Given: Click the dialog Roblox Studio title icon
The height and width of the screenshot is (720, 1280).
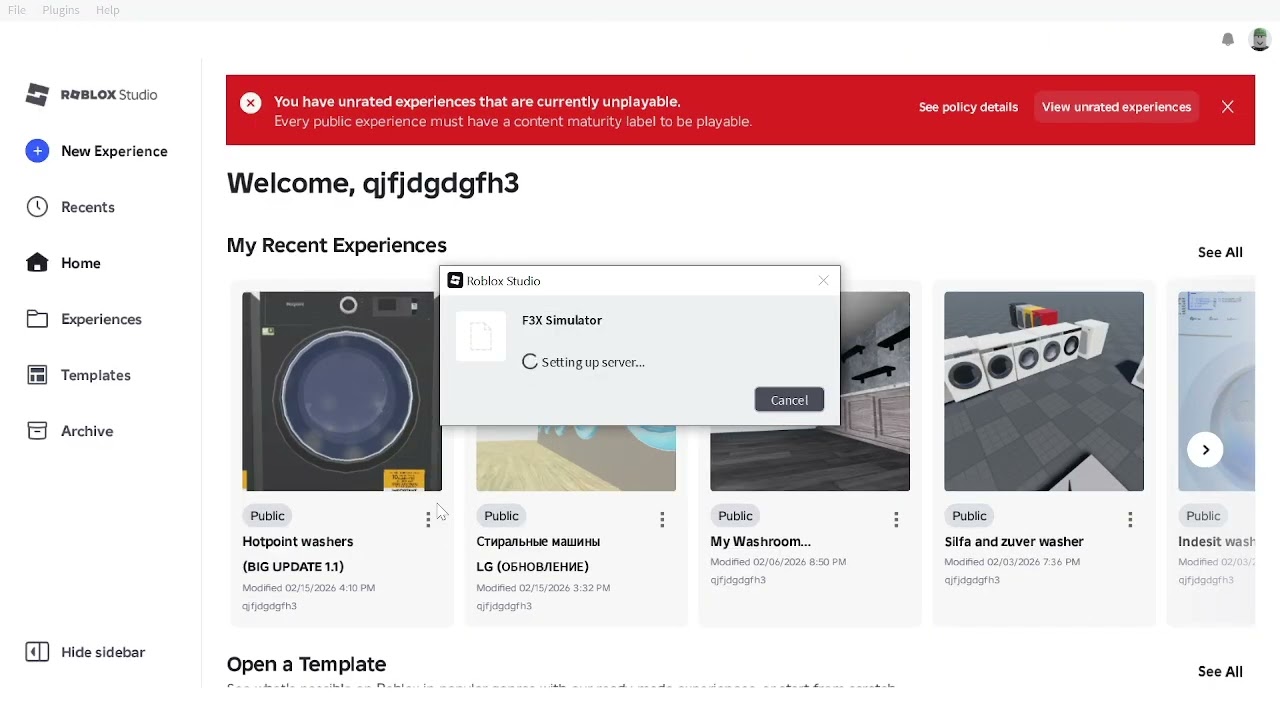Looking at the screenshot, I should (455, 281).
